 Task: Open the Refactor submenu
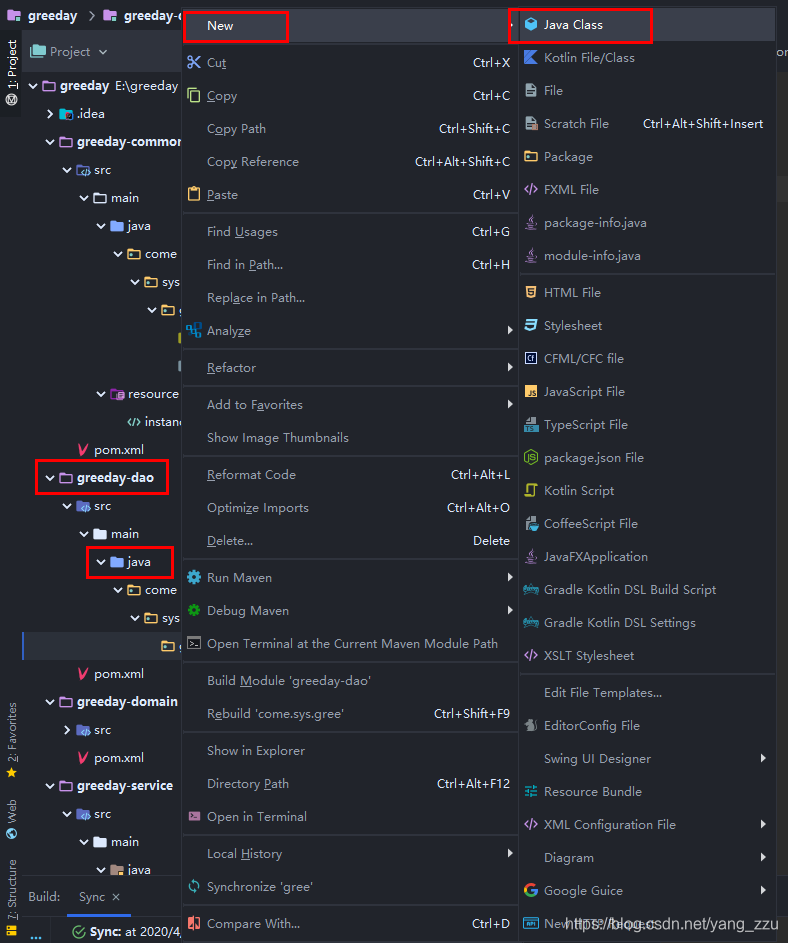pyautogui.click(x=350, y=367)
